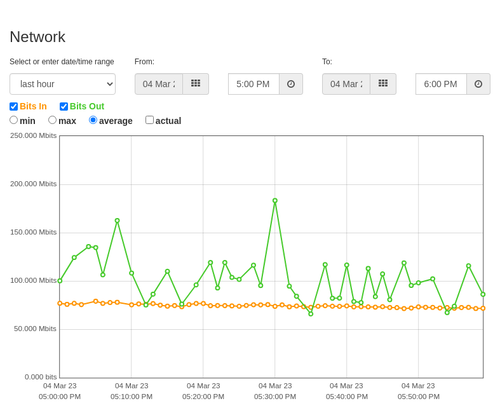
Task: Click the '50.000 Mbits' y-axis label
Action: [35, 329]
